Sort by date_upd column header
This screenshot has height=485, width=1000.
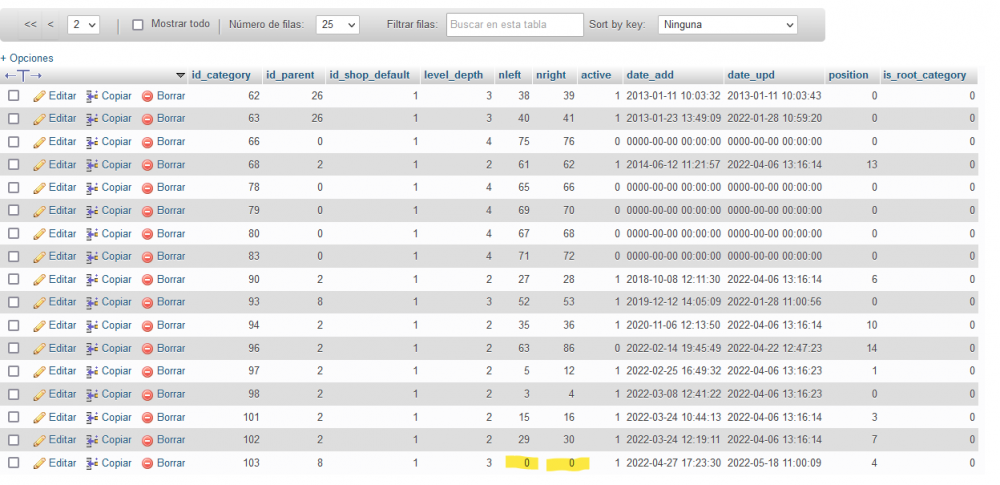751,75
